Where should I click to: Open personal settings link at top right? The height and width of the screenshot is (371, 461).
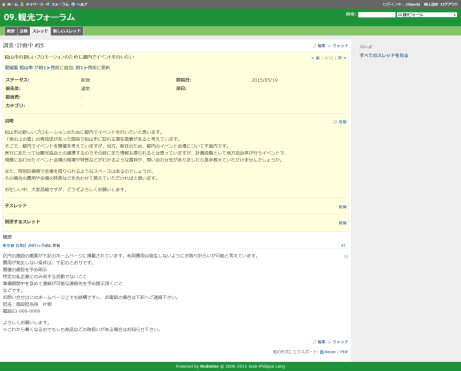pos(431,4)
